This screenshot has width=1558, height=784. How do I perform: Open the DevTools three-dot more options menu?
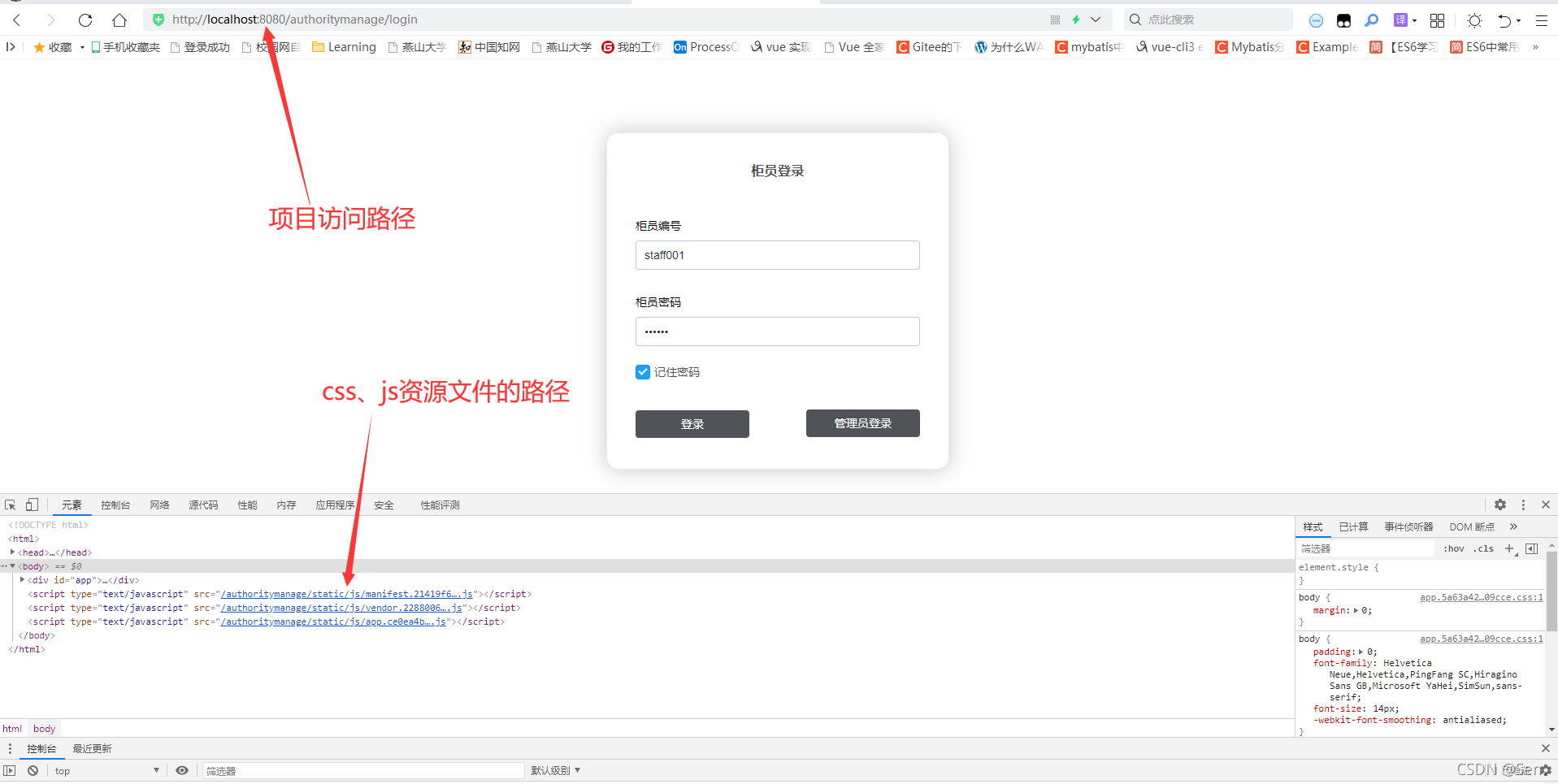[1523, 505]
